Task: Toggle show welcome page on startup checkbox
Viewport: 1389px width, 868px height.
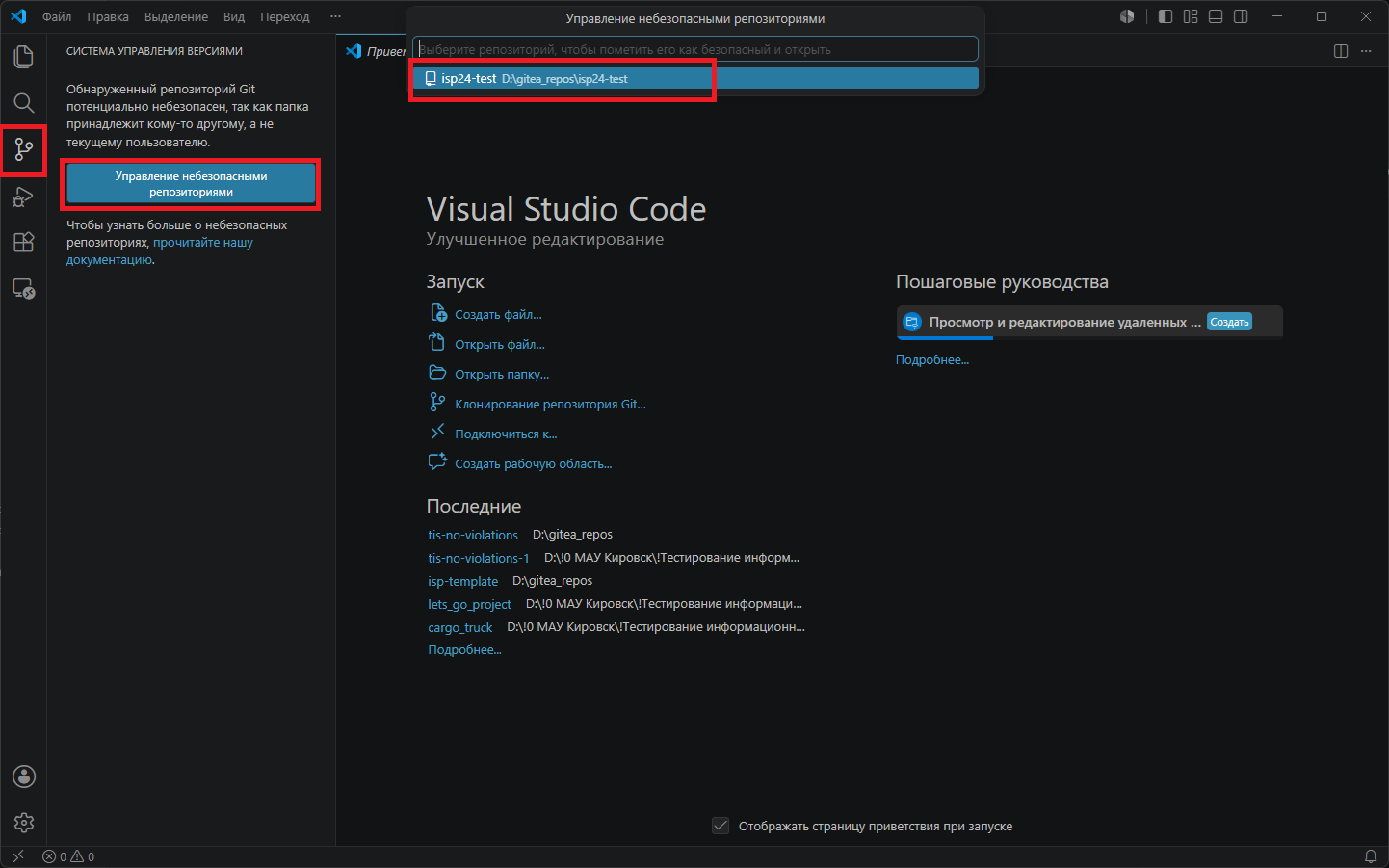Action: (x=721, y=826)
